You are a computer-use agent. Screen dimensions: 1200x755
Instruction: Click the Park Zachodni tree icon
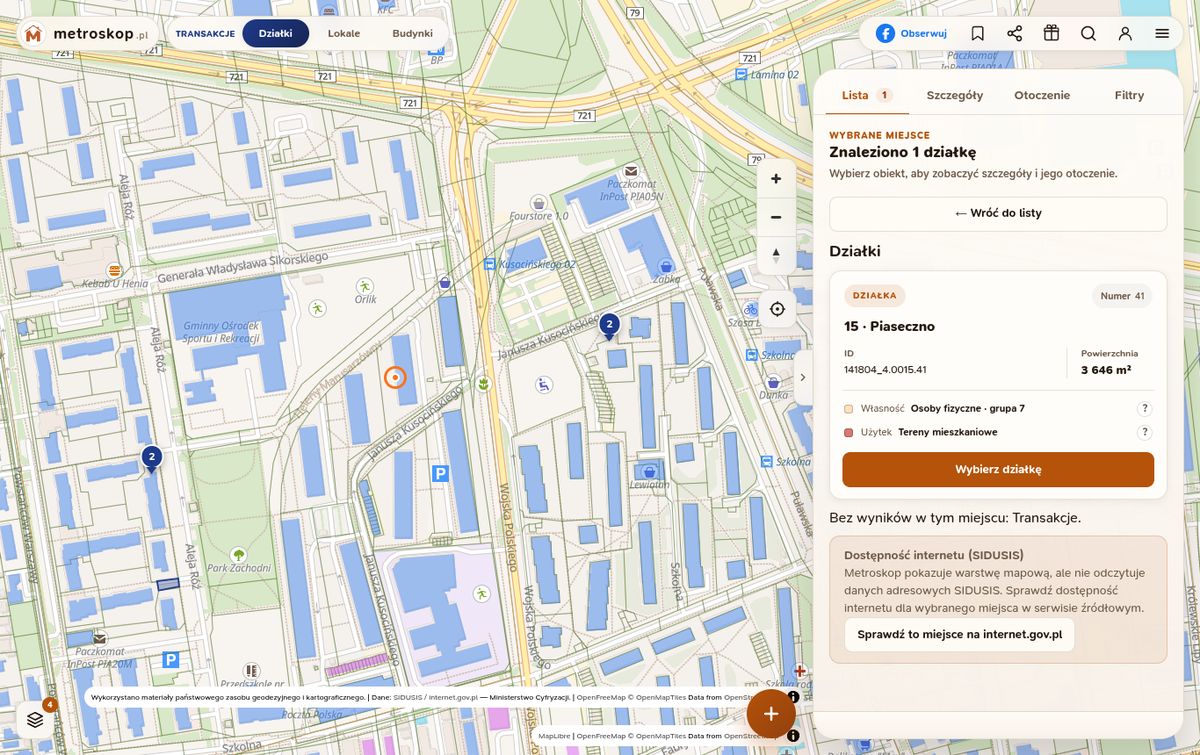[238, 554]
